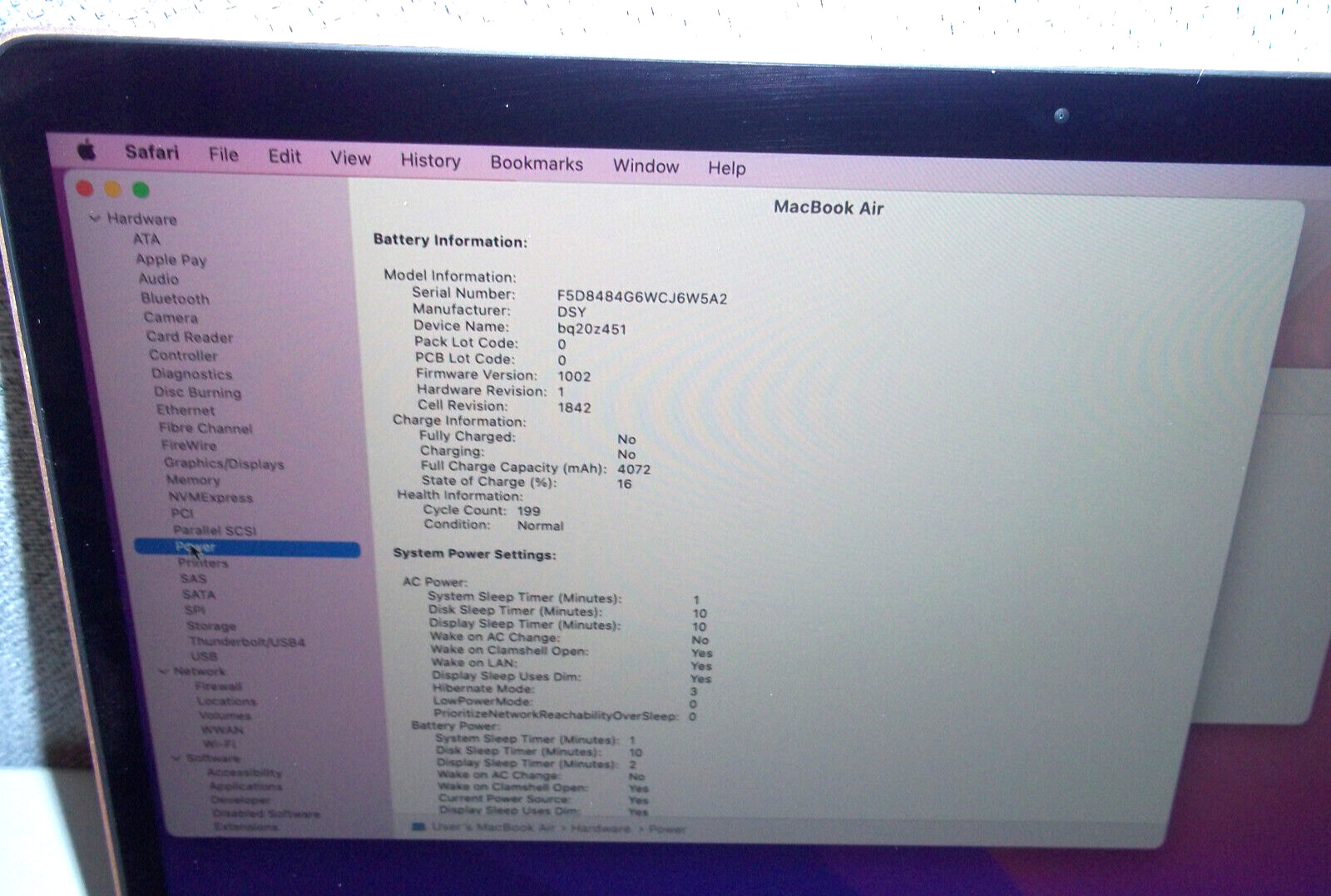The width and height of the screenshot is (1331, 896).
Task: Click device name bq20z451
Action: click(x=591, y=329)
